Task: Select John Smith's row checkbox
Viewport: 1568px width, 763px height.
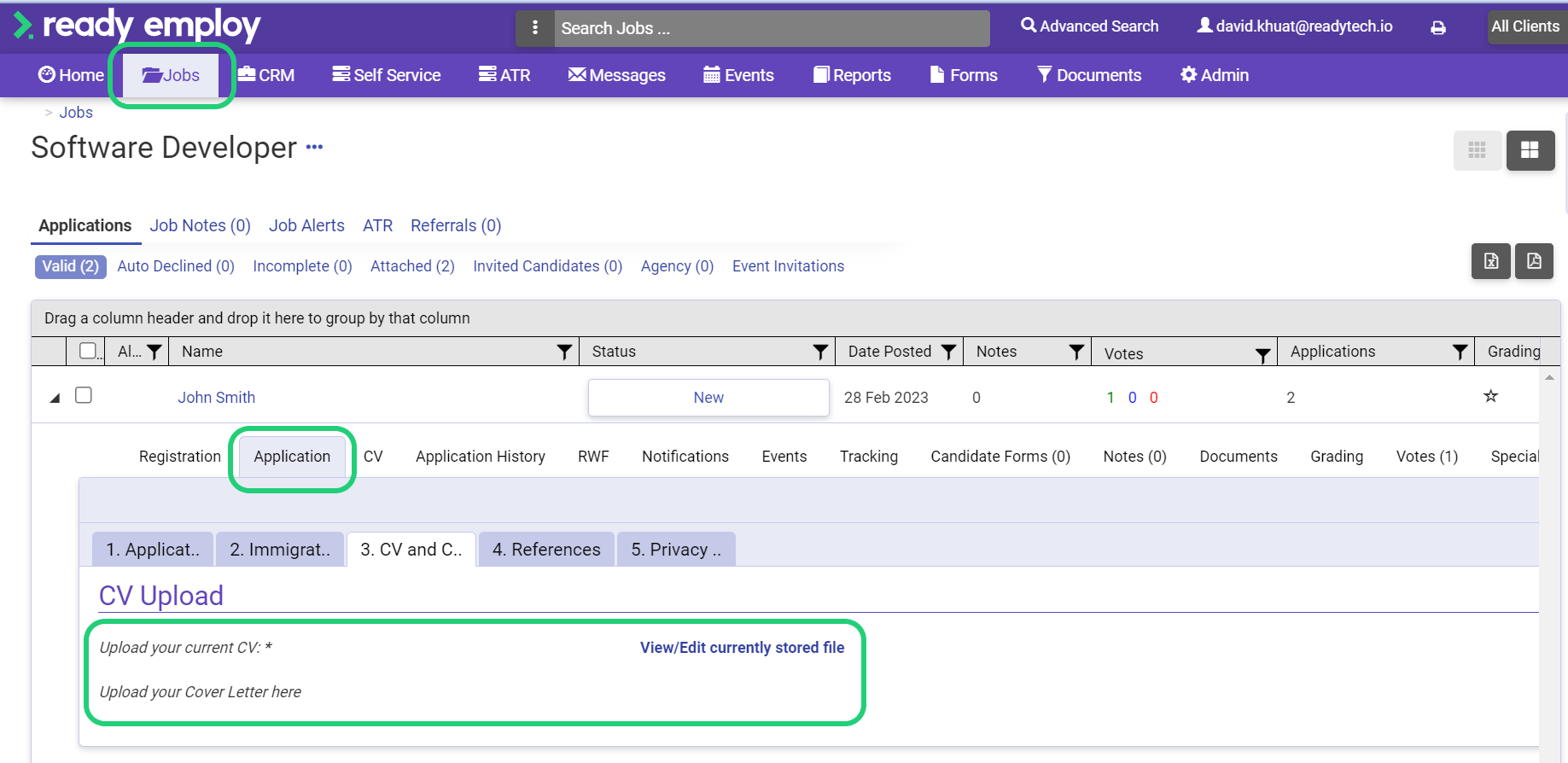Action: 84,395
